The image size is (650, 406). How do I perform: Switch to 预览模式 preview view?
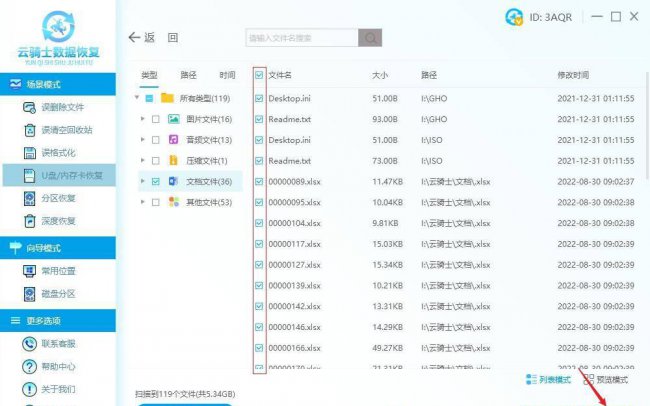coord(606,379)
